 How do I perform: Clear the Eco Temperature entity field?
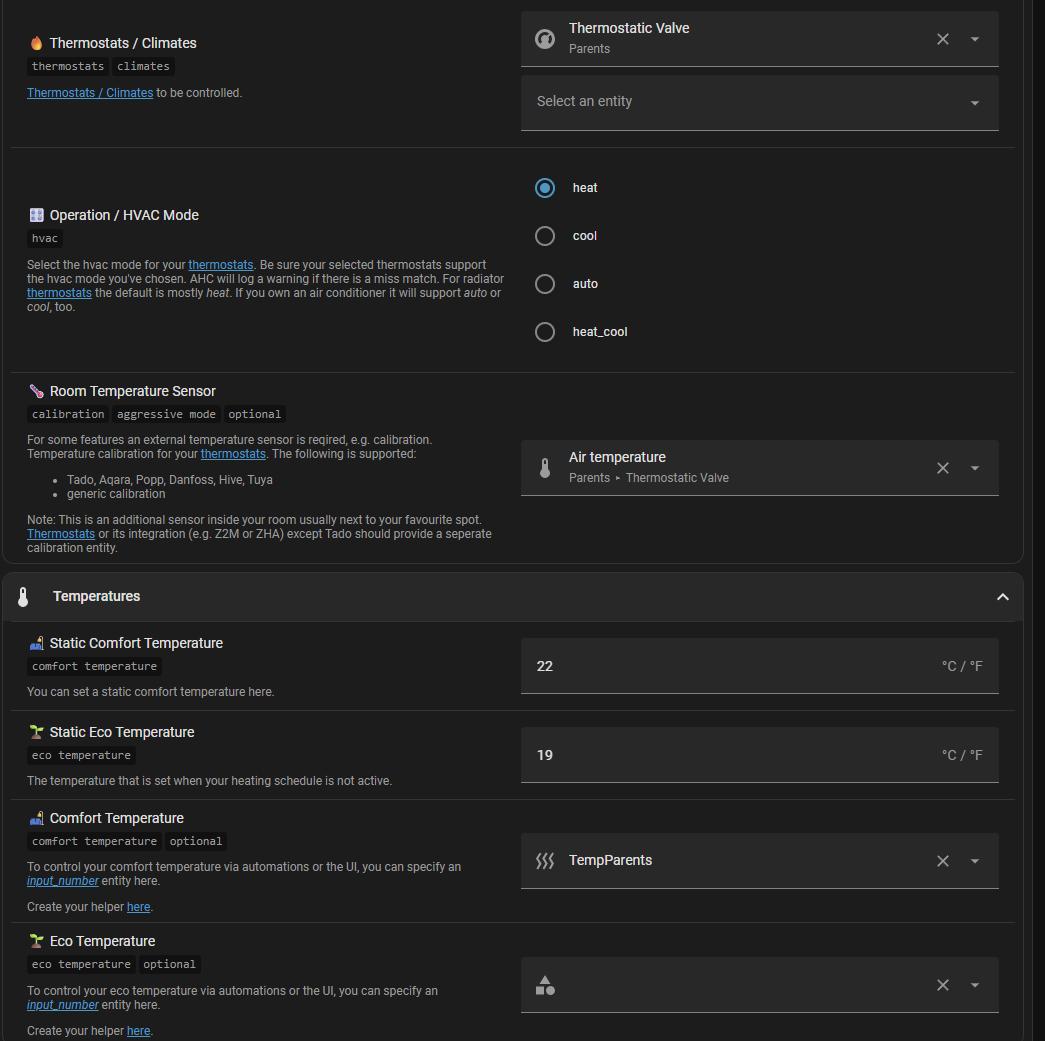[942, 985]
